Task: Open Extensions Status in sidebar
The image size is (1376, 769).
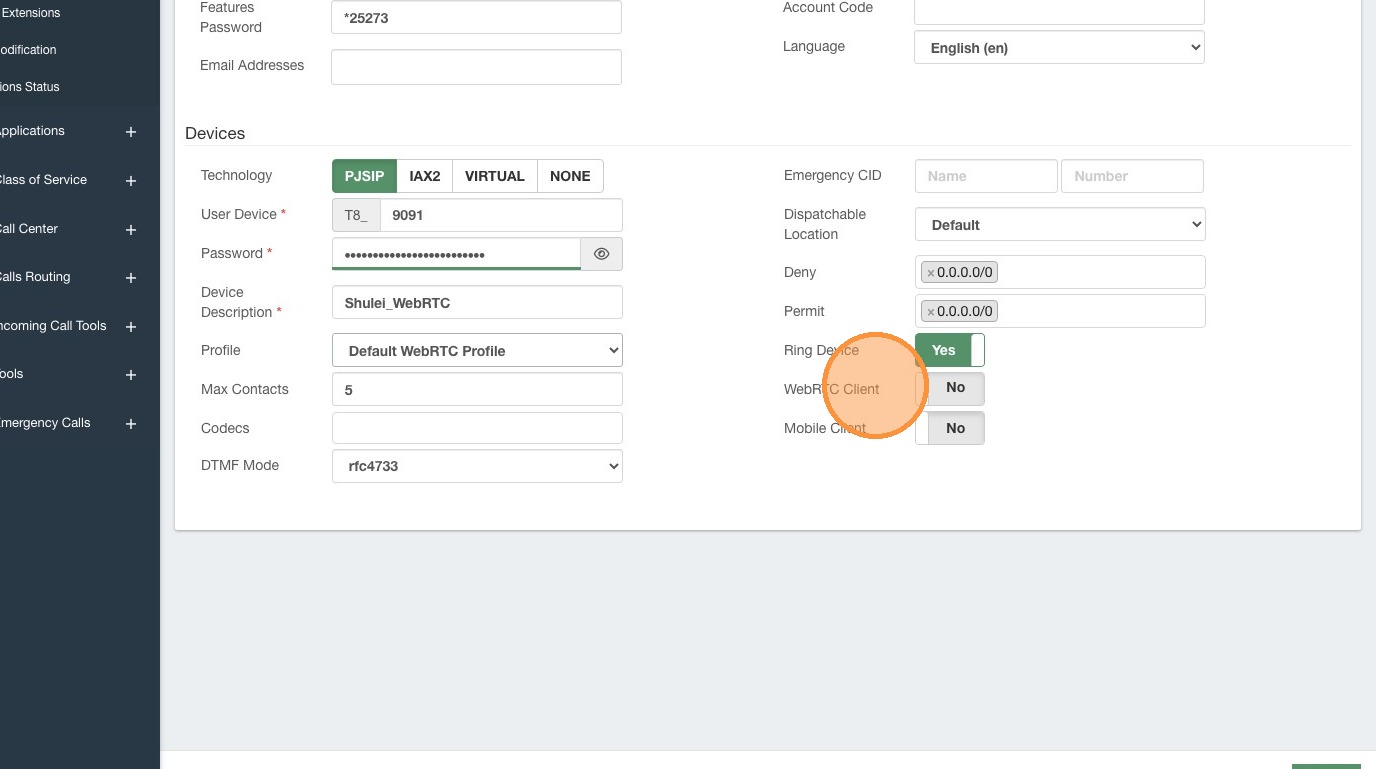Action: point(30,87)
